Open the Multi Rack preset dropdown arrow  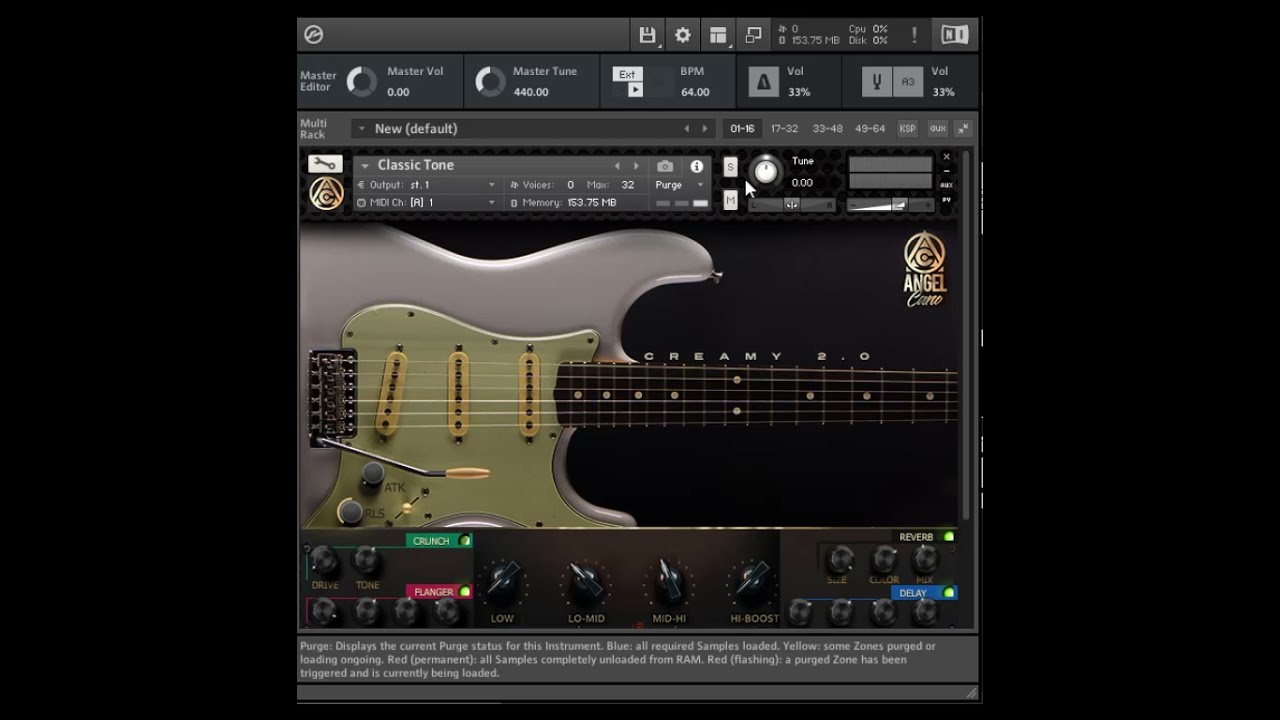click(360, 129)
